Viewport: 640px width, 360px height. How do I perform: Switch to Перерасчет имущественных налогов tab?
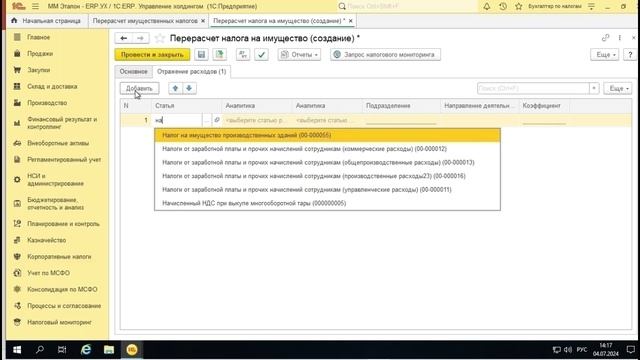tap(145, 21)
